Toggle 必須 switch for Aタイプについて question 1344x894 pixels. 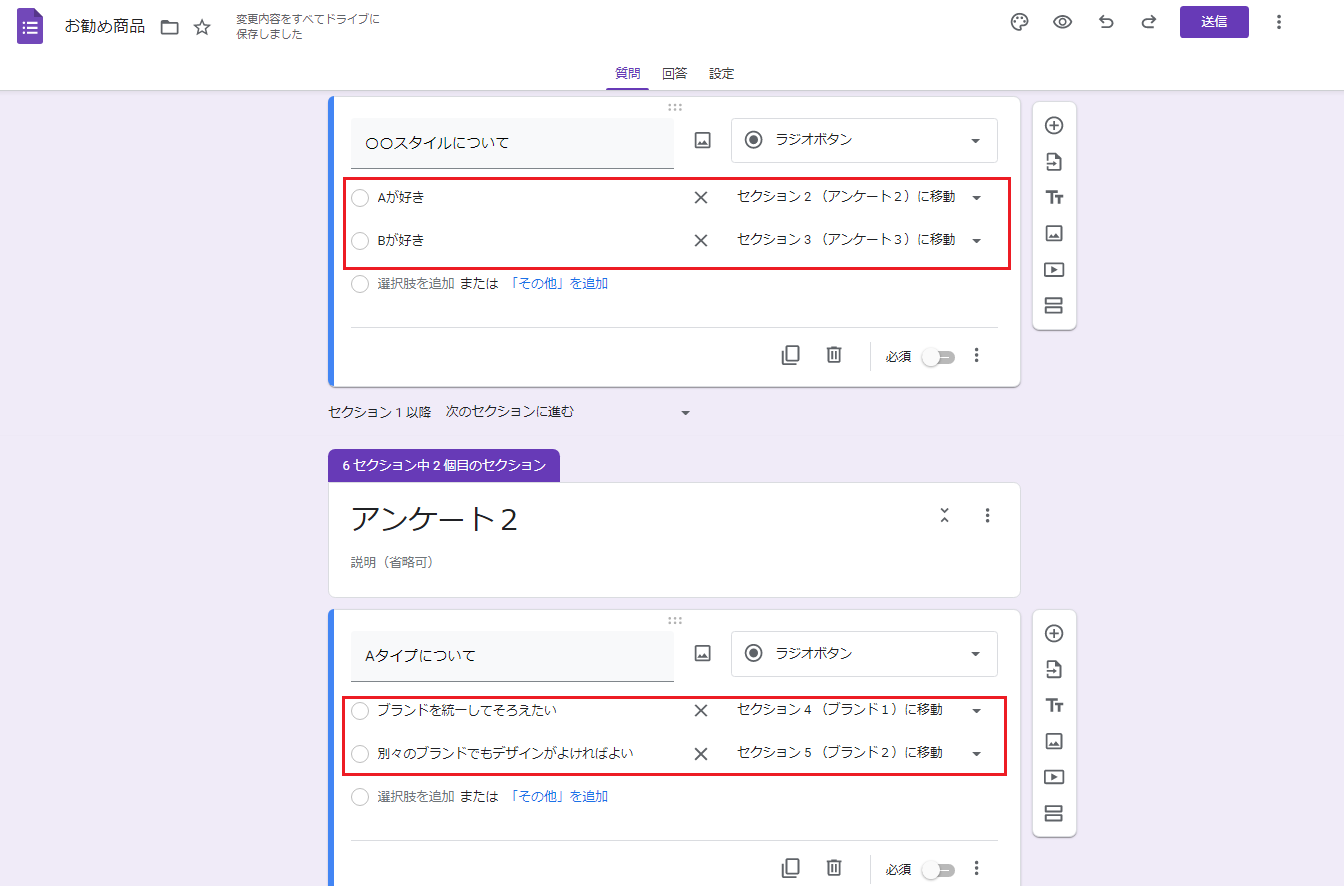(938, 870)
